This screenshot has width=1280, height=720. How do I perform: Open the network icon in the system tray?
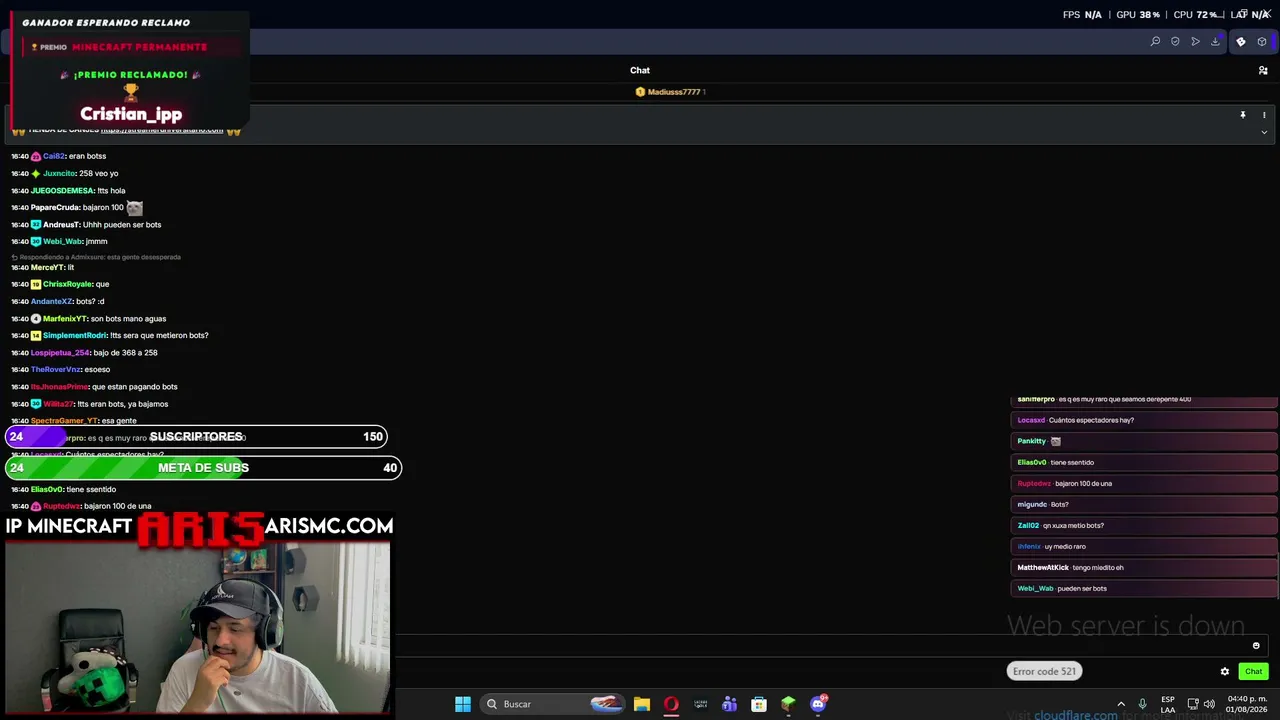coord(1193,704)
